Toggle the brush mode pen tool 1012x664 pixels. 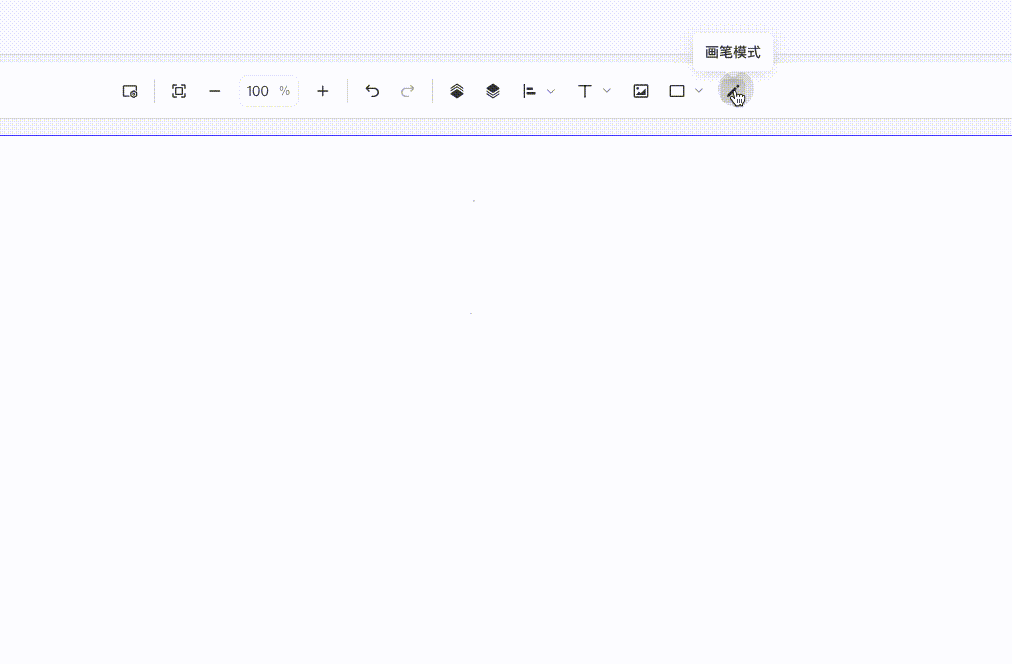[x=735, y=91]
